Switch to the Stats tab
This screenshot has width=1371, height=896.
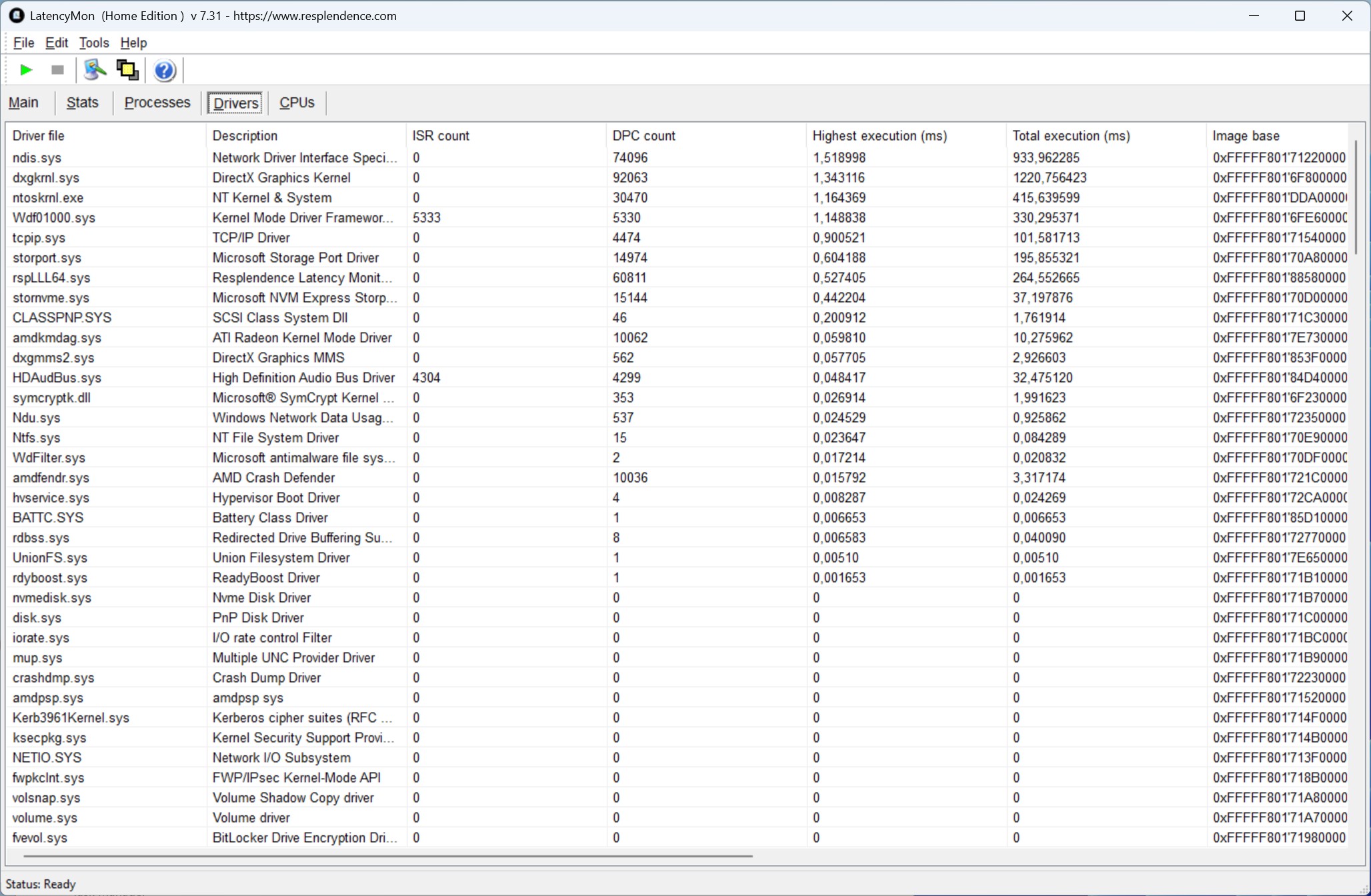tap(82, 103)
